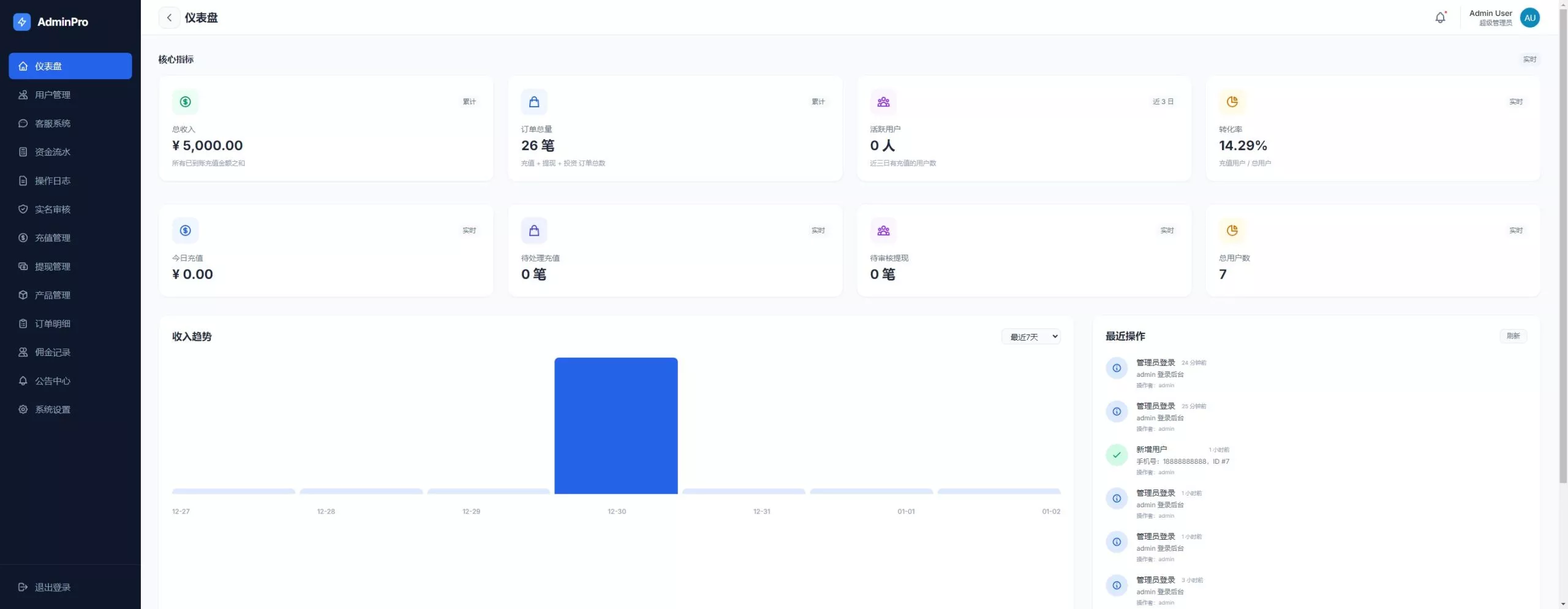Switch 收入趋势 chart to another period
This screenshot has height=609, width=1568.
coord(1030,336)
